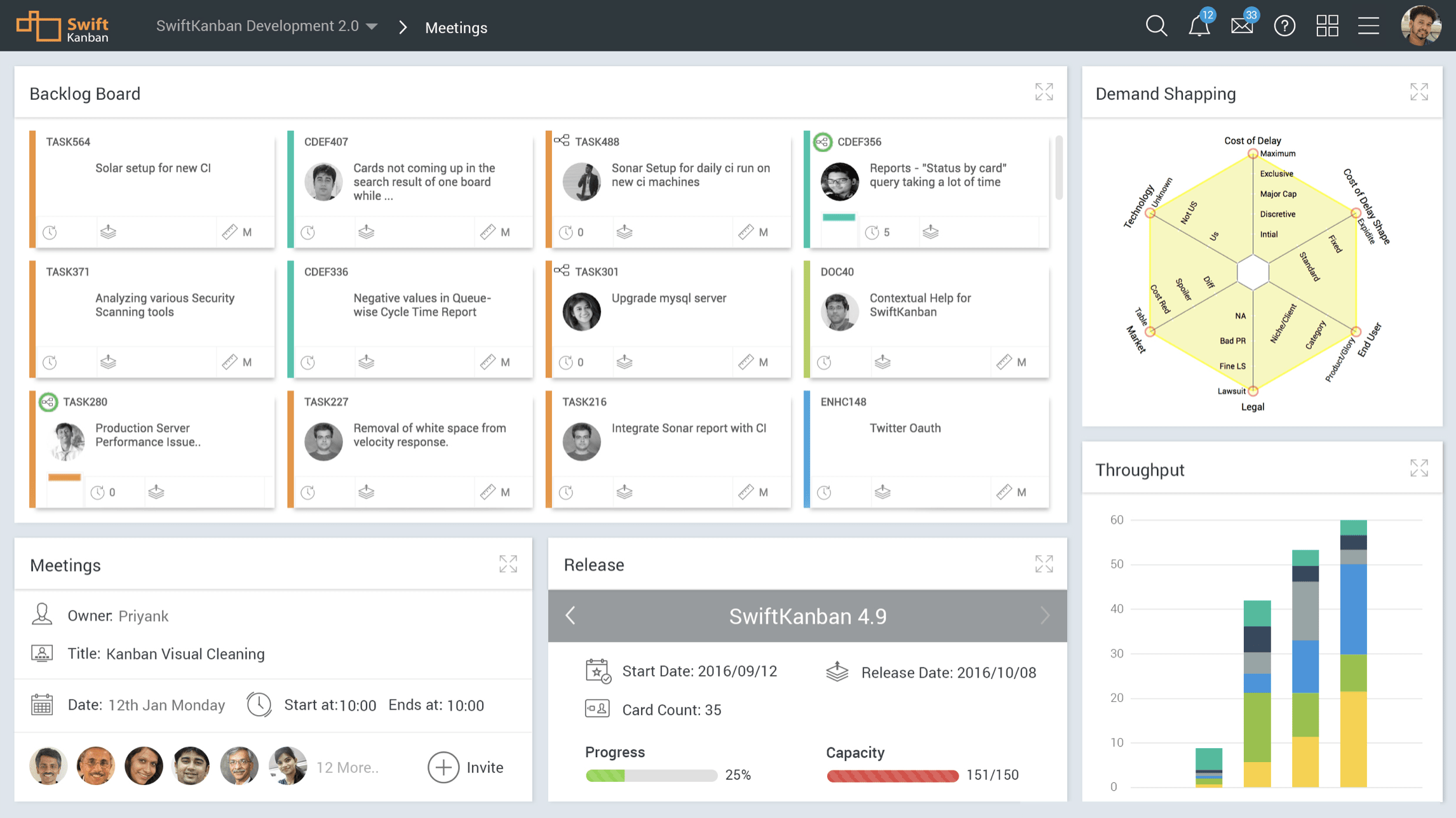Click the Meetings breadcrumb item
The width and height of the screenshot is (1456, 818).
pyautogui.click(x=455, y=27)
